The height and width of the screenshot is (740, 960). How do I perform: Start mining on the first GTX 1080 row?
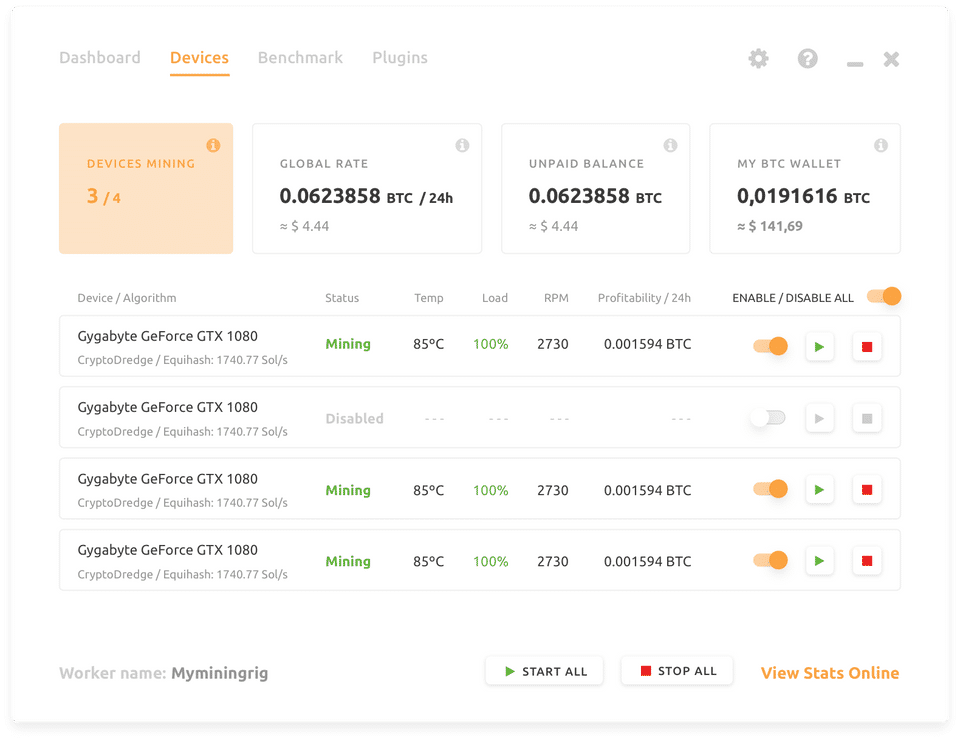819,347
